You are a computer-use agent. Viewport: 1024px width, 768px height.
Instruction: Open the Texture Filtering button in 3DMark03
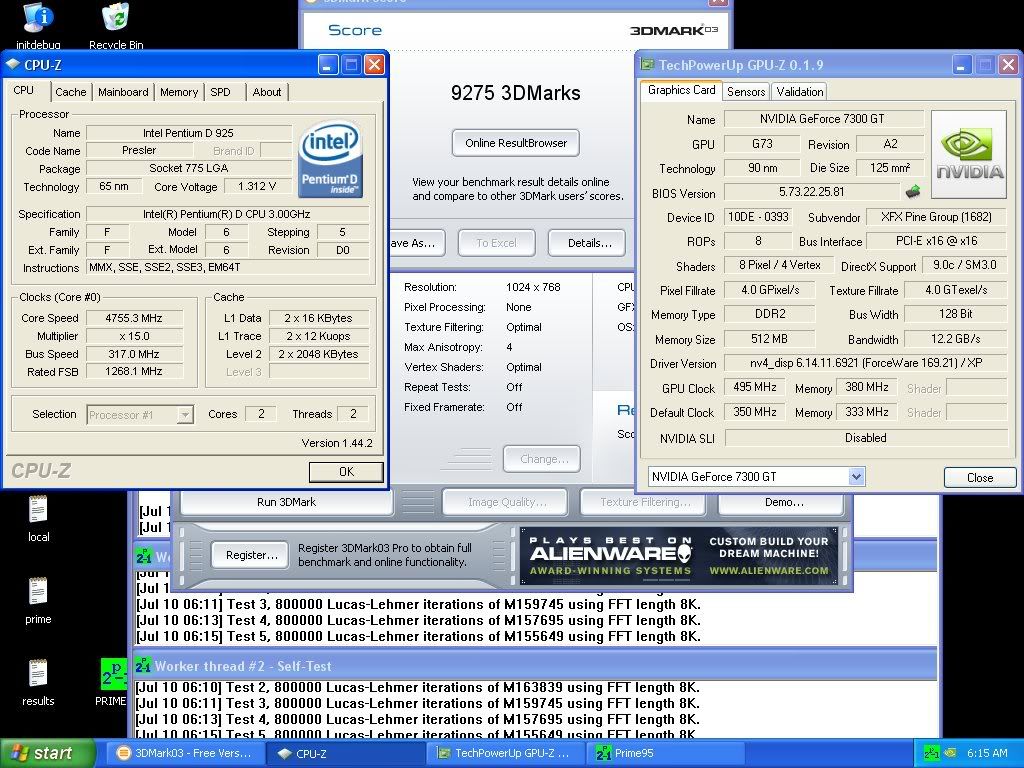click(x=645, y=502)
